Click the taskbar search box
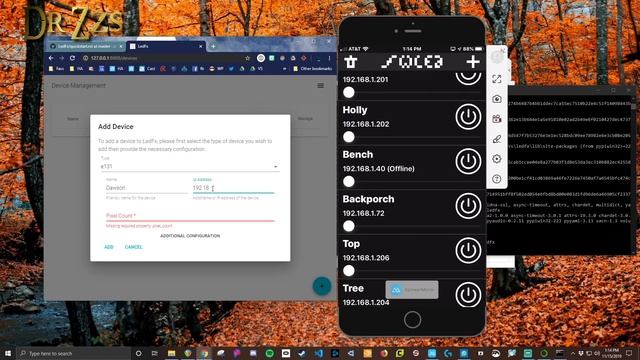 coord(73,353)
